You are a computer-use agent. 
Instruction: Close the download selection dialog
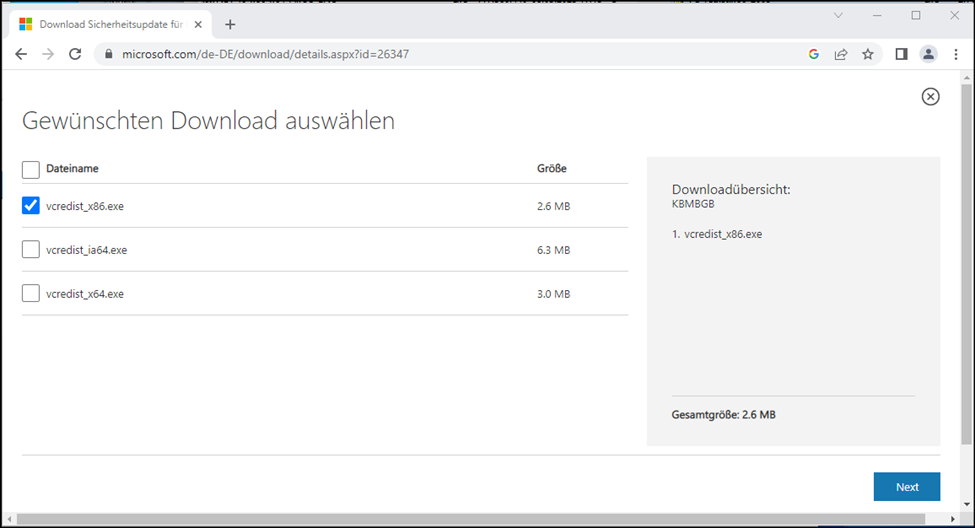coord(930,96)
